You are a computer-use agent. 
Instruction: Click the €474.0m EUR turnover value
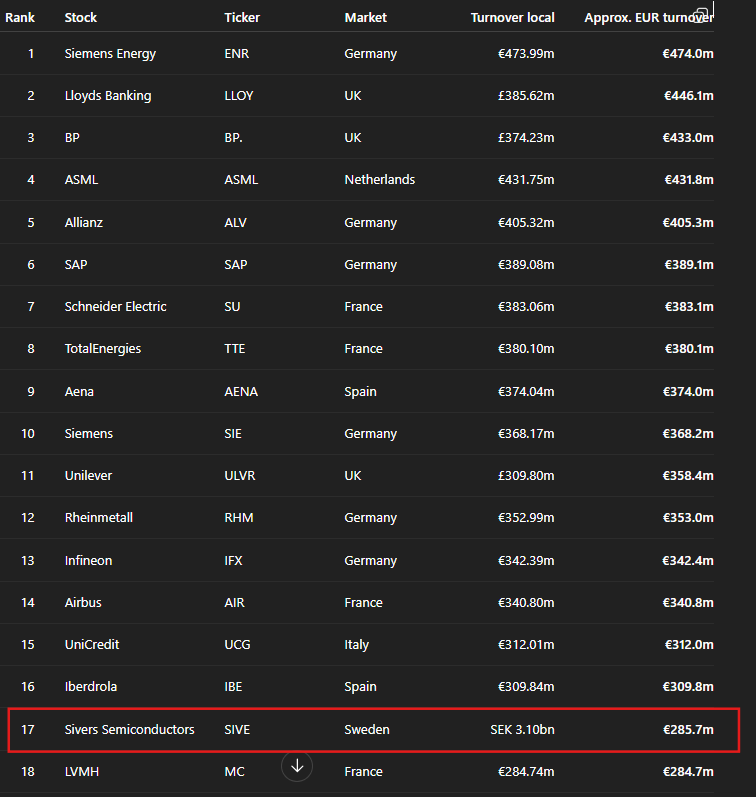pyautogui.click(x=688, y=54)
